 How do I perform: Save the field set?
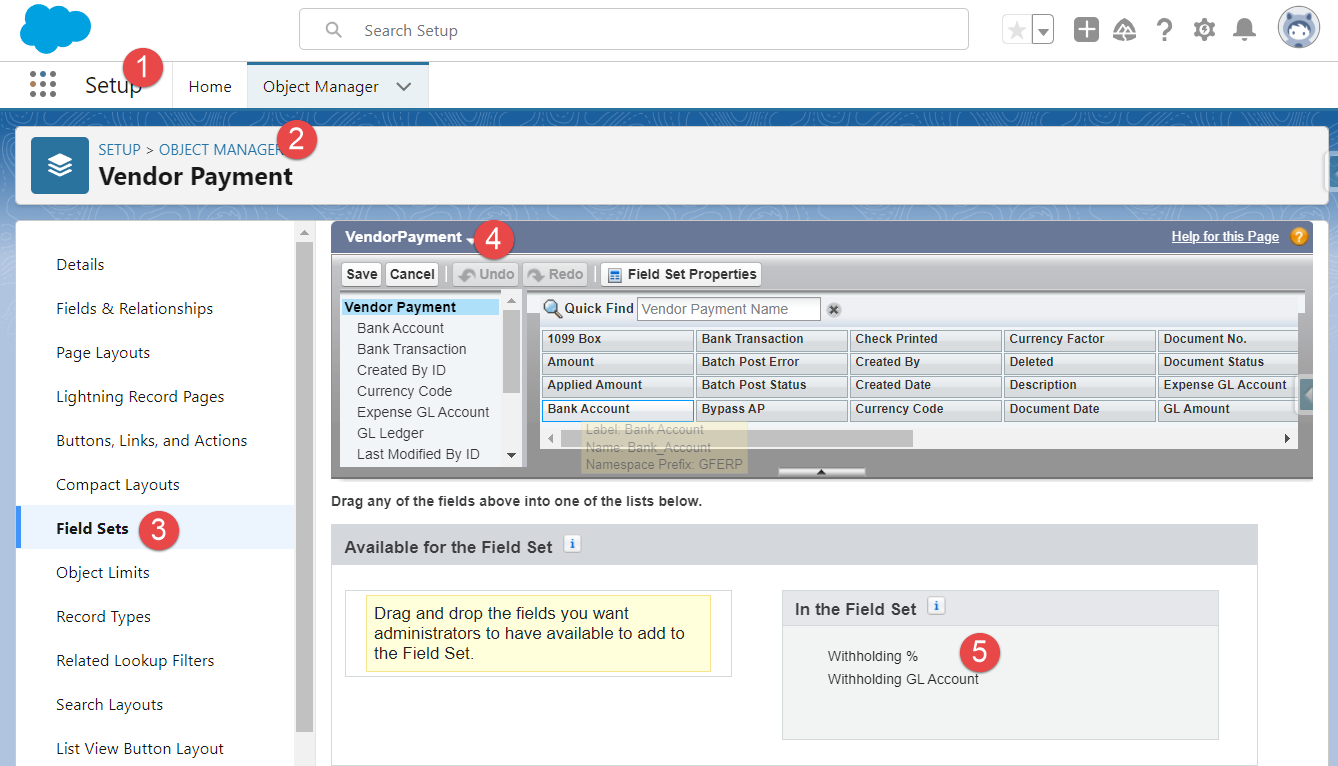362,274
